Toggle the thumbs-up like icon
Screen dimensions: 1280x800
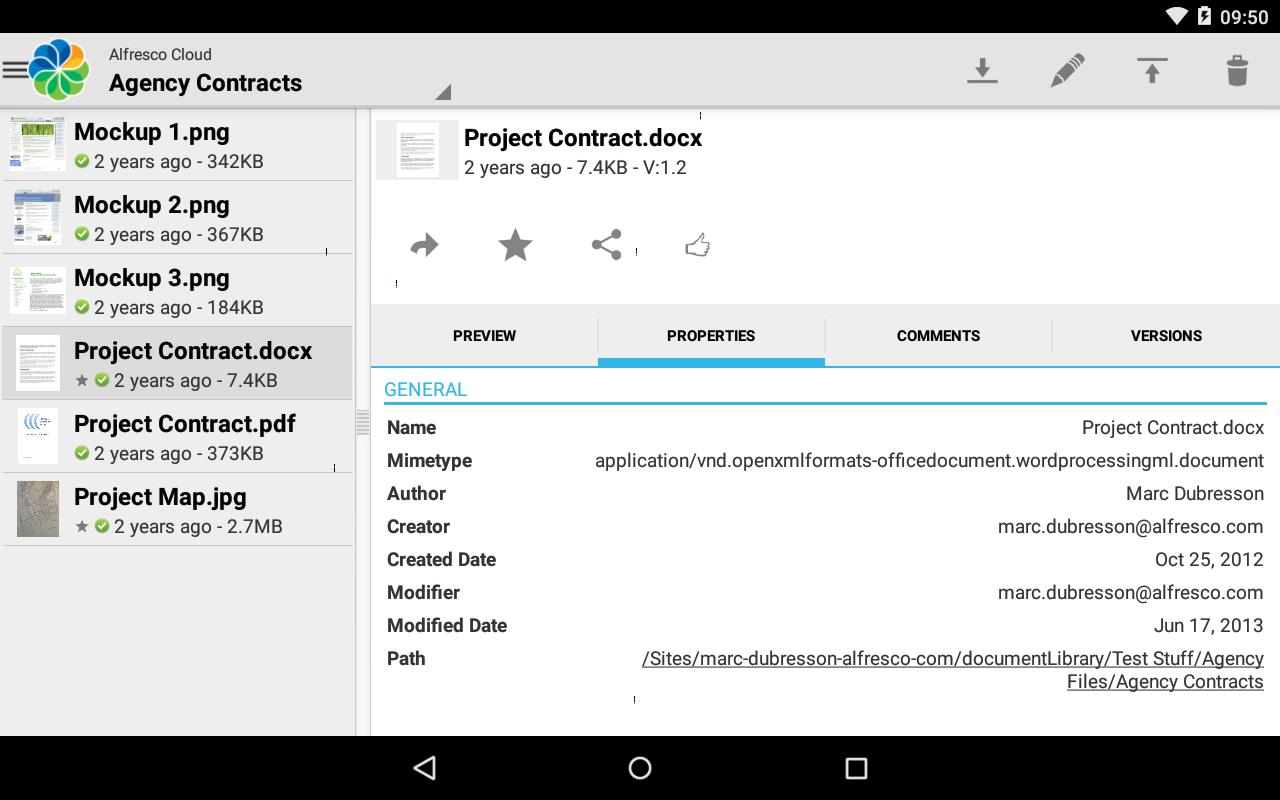[697, 245]
